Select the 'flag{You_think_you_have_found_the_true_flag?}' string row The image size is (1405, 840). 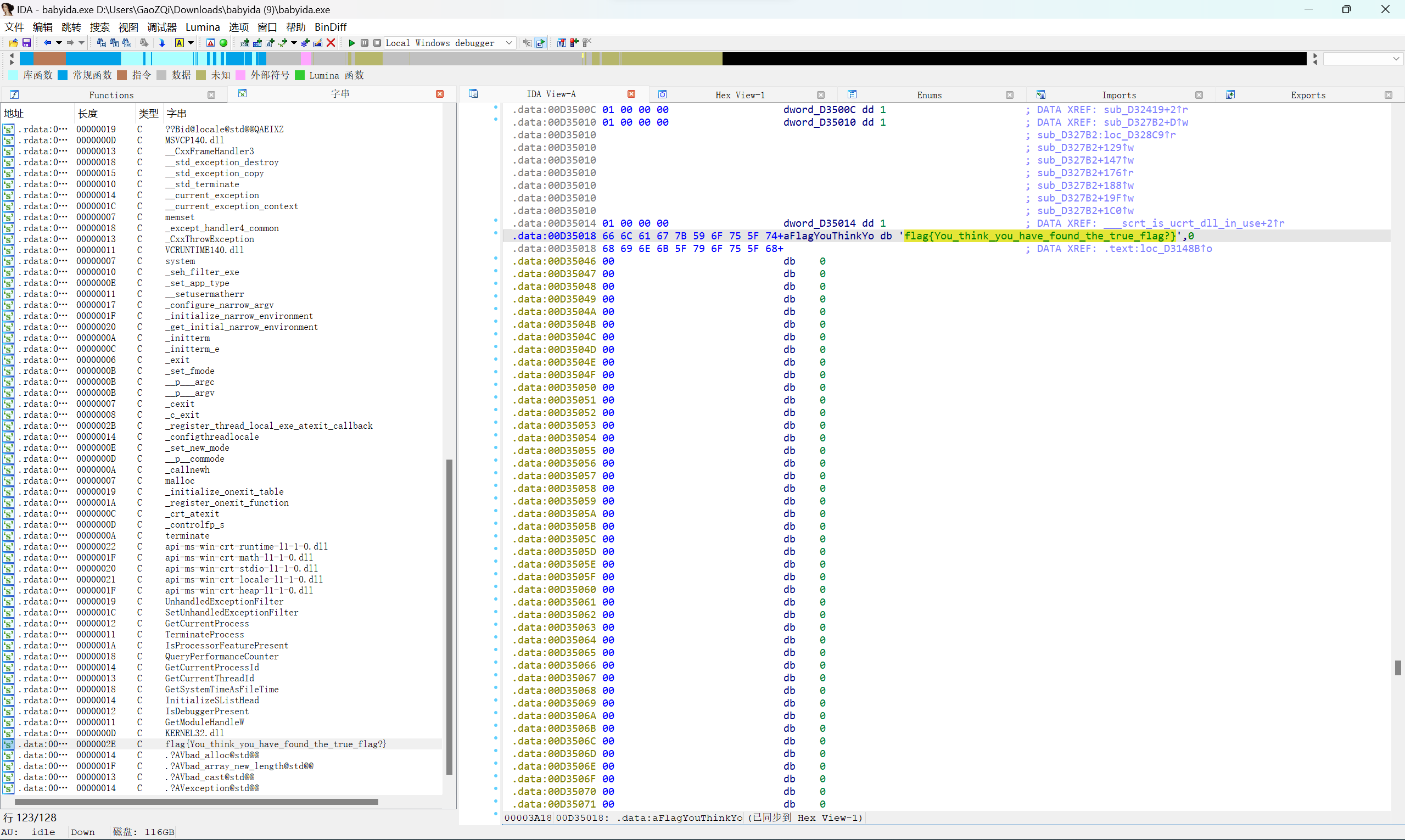pos(222,744)
